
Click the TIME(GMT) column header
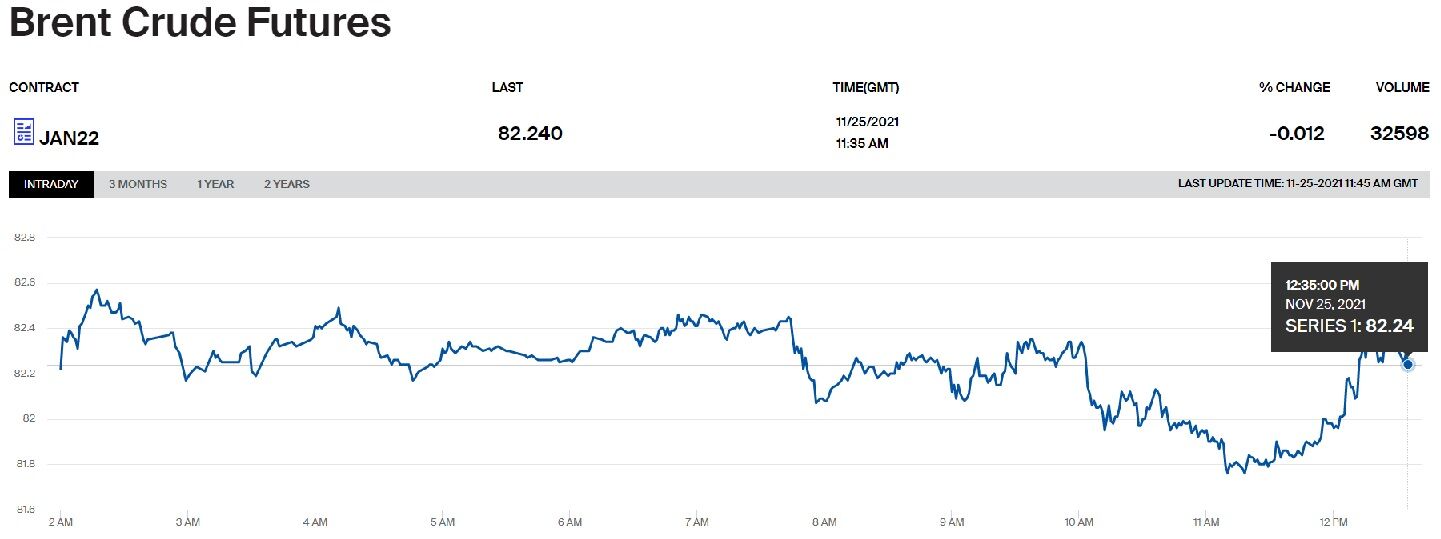click(x=866, y=87)
